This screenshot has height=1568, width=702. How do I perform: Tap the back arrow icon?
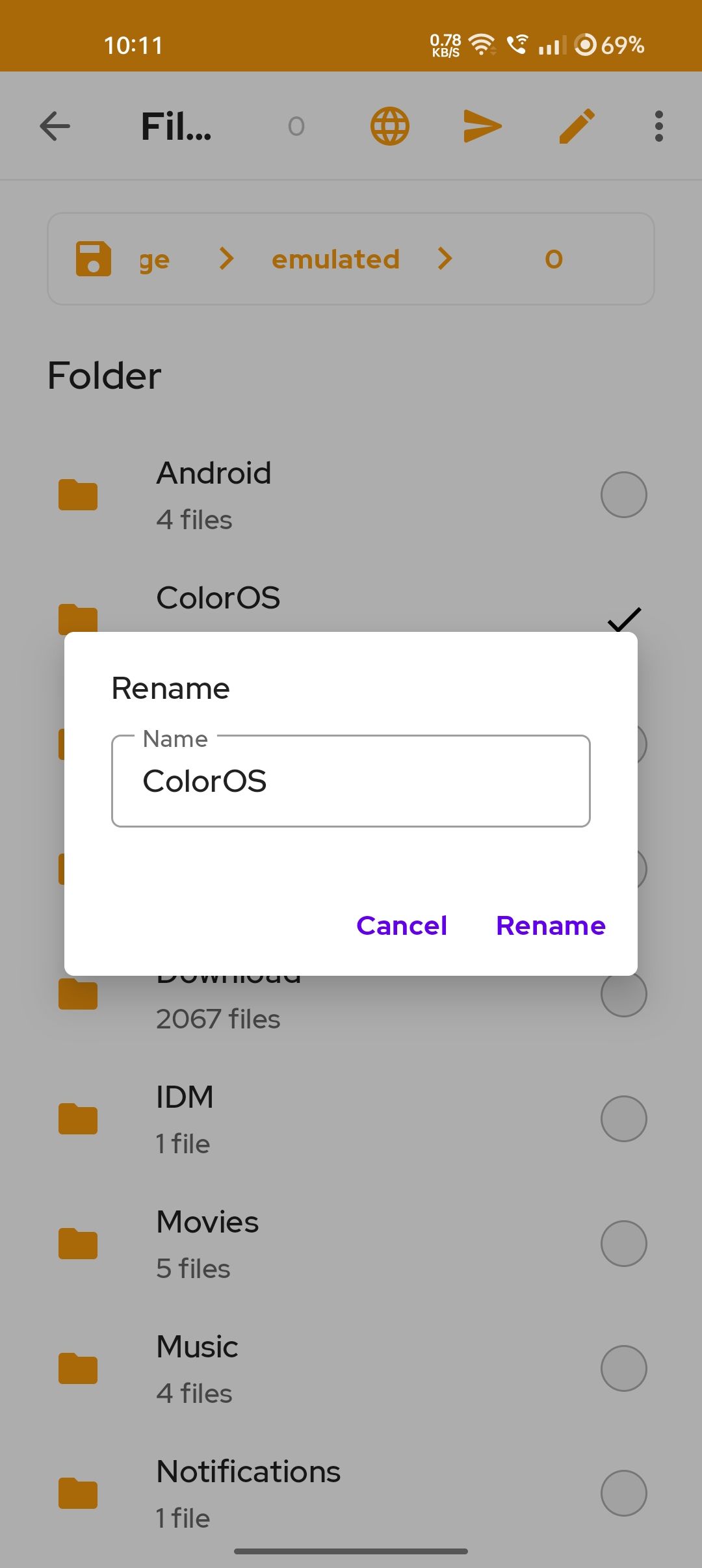coord(55,126)
